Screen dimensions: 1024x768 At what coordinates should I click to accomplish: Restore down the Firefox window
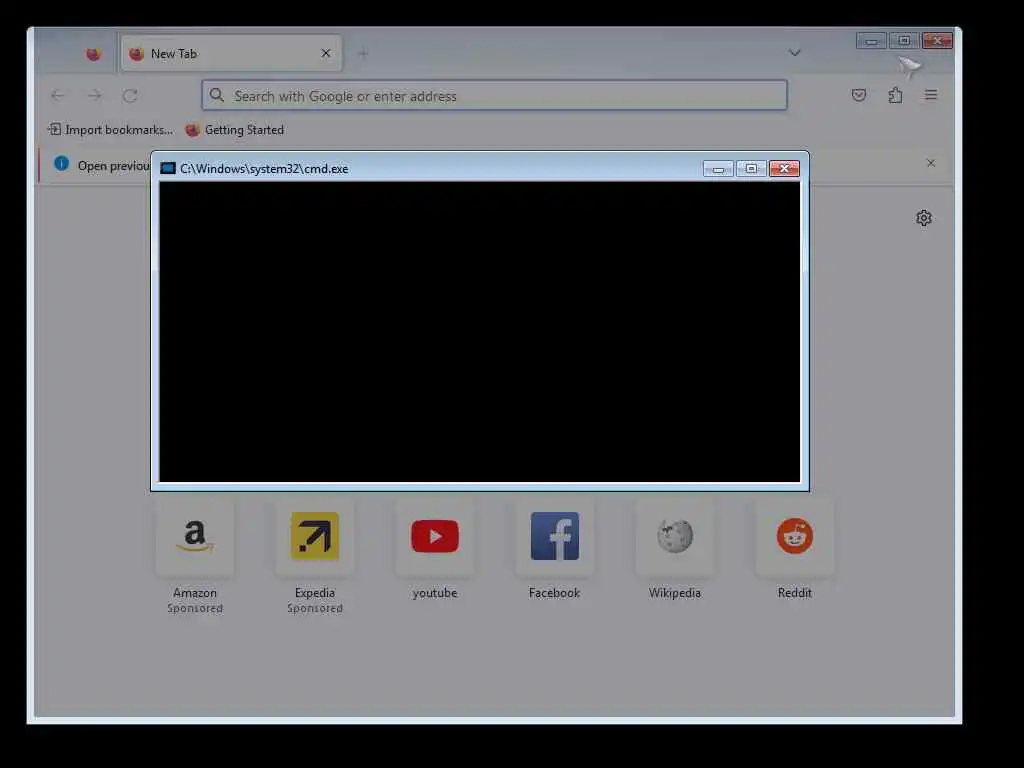click(904, 41)
